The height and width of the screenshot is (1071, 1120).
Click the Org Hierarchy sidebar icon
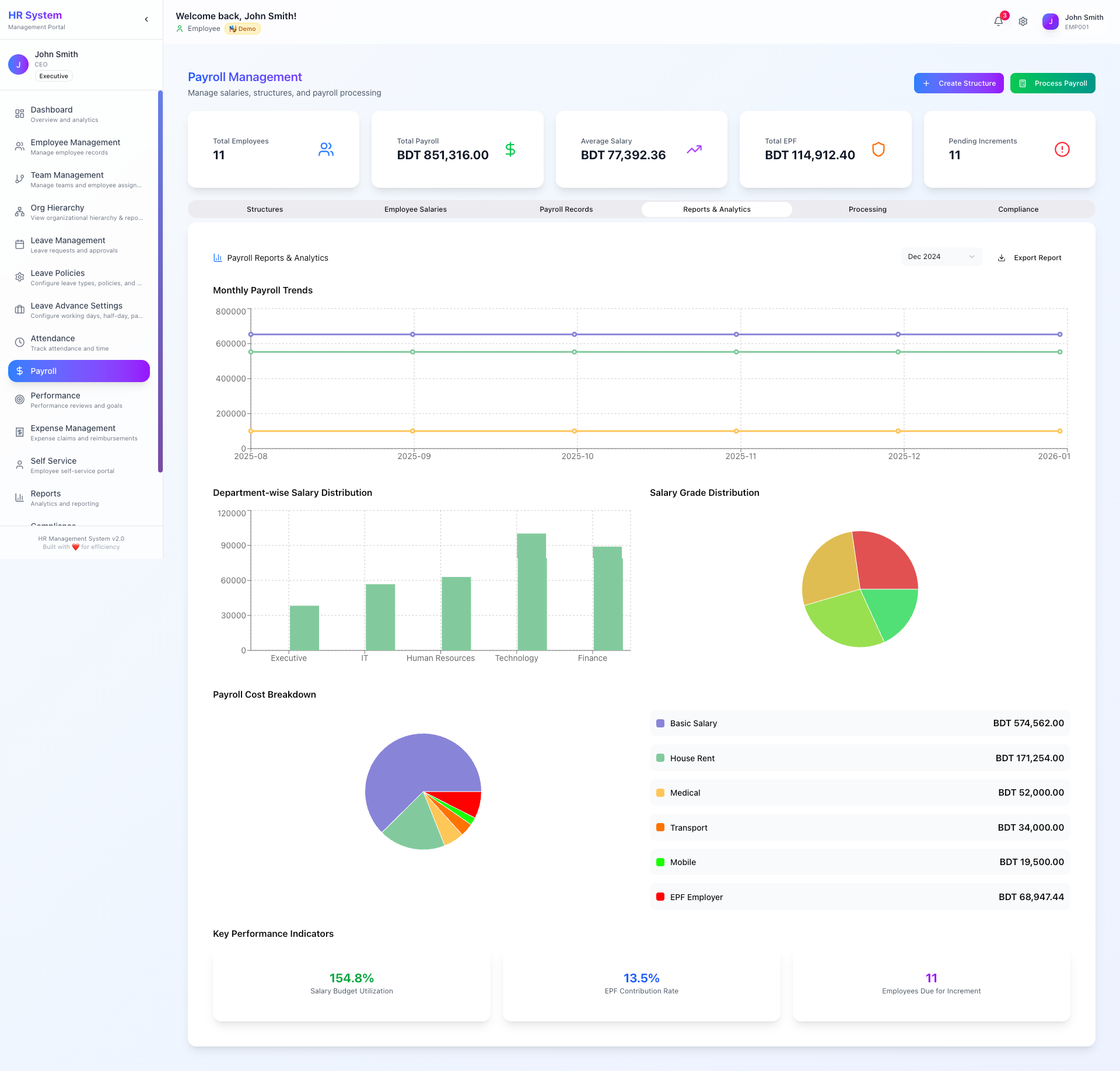pyautogui.click(x=19, y=212)
